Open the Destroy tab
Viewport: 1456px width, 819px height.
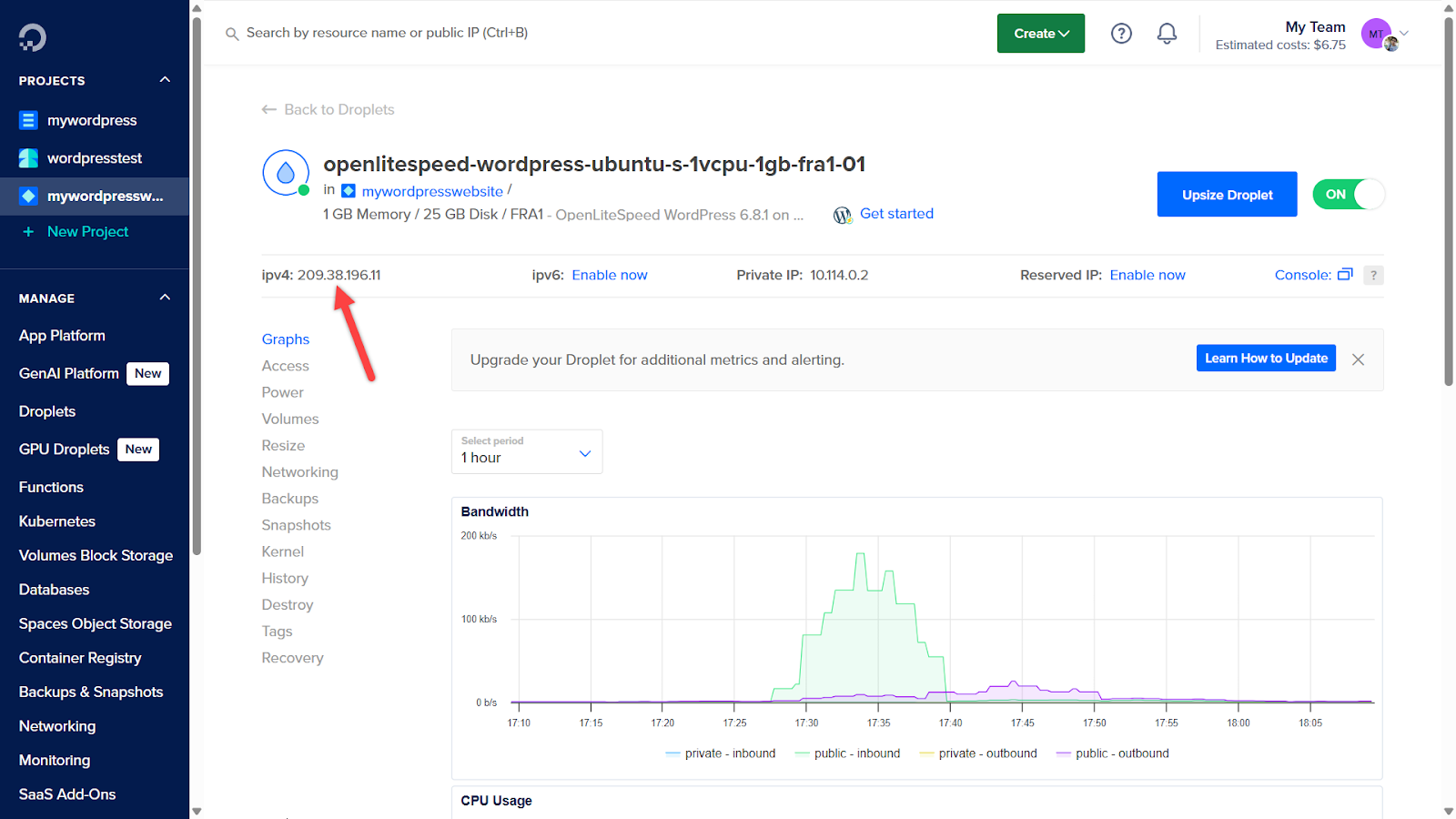point(288,604)
